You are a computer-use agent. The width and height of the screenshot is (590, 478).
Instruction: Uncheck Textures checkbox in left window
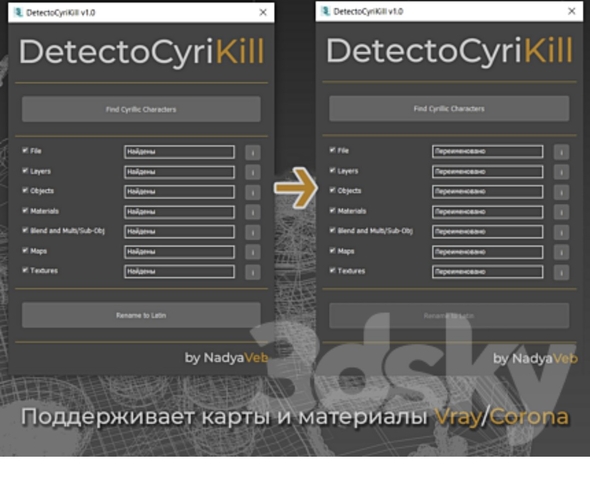pos(25,270)
